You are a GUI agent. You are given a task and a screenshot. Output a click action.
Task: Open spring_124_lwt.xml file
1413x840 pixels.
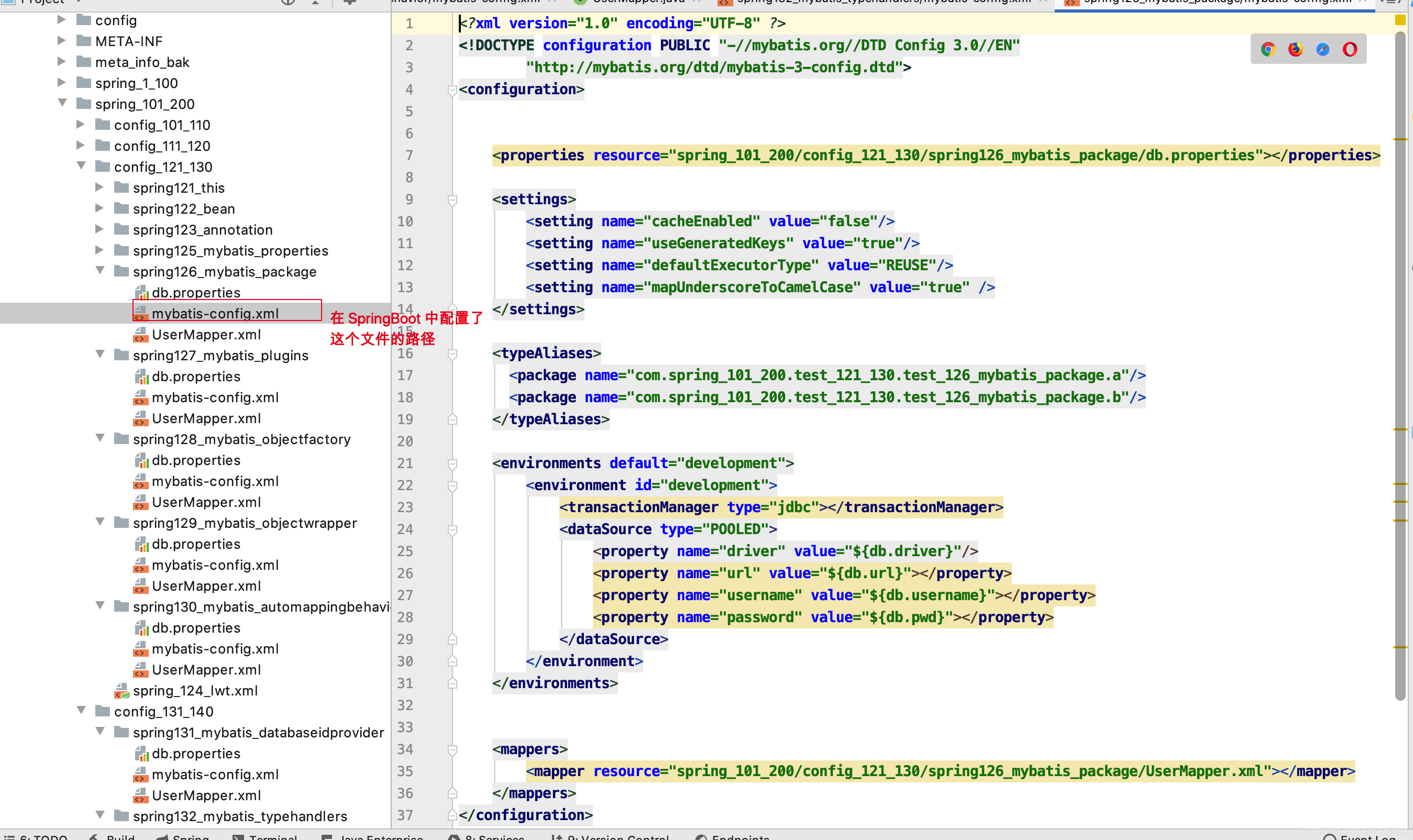pos(195,691)
